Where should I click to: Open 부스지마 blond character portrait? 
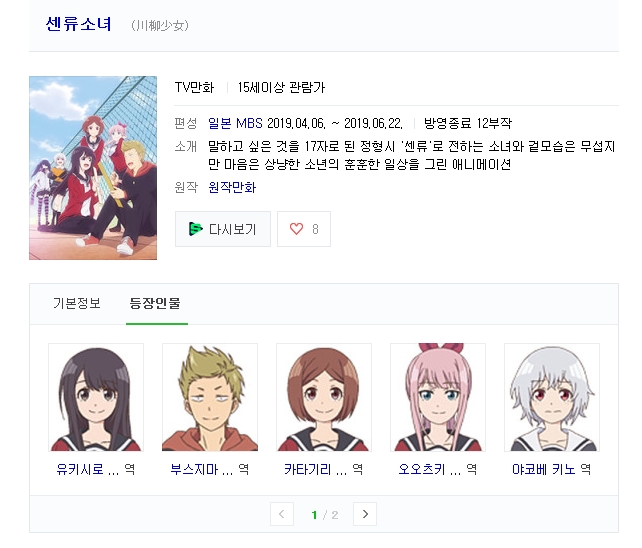pos(210,397)
